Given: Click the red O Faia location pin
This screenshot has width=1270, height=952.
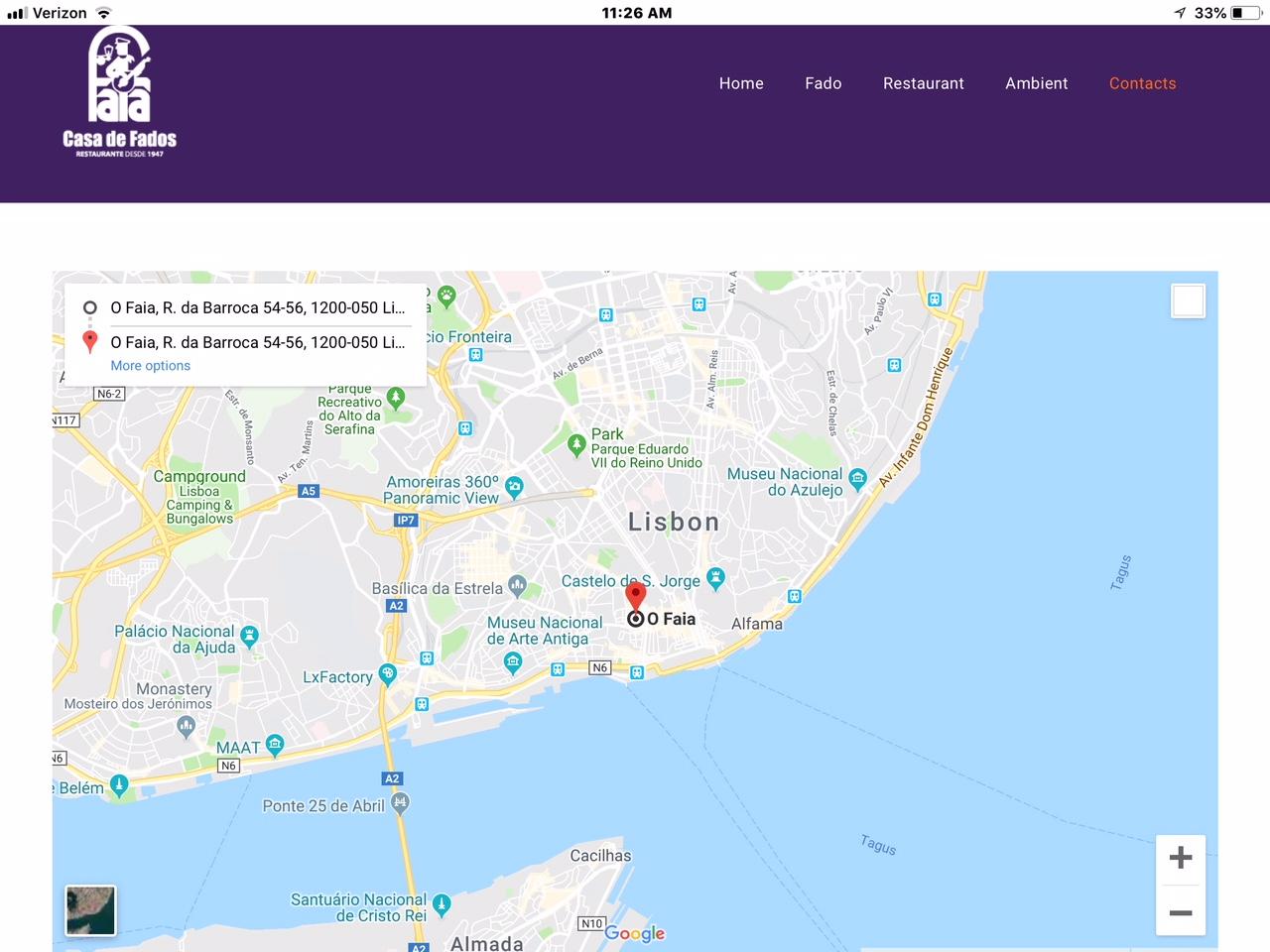Looking at the screenshot, I should click(x=636, y=596).
